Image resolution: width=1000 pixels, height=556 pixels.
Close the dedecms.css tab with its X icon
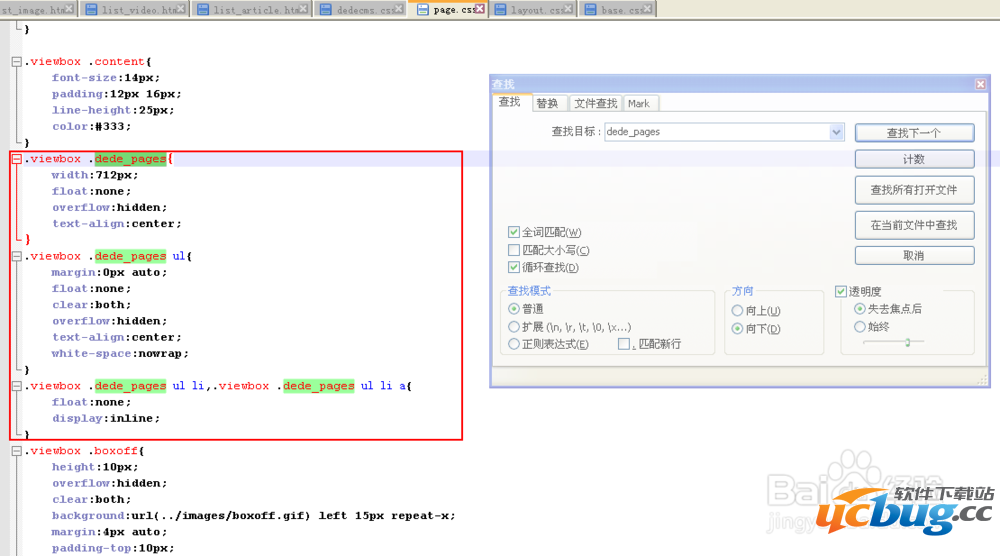[399, 9]
